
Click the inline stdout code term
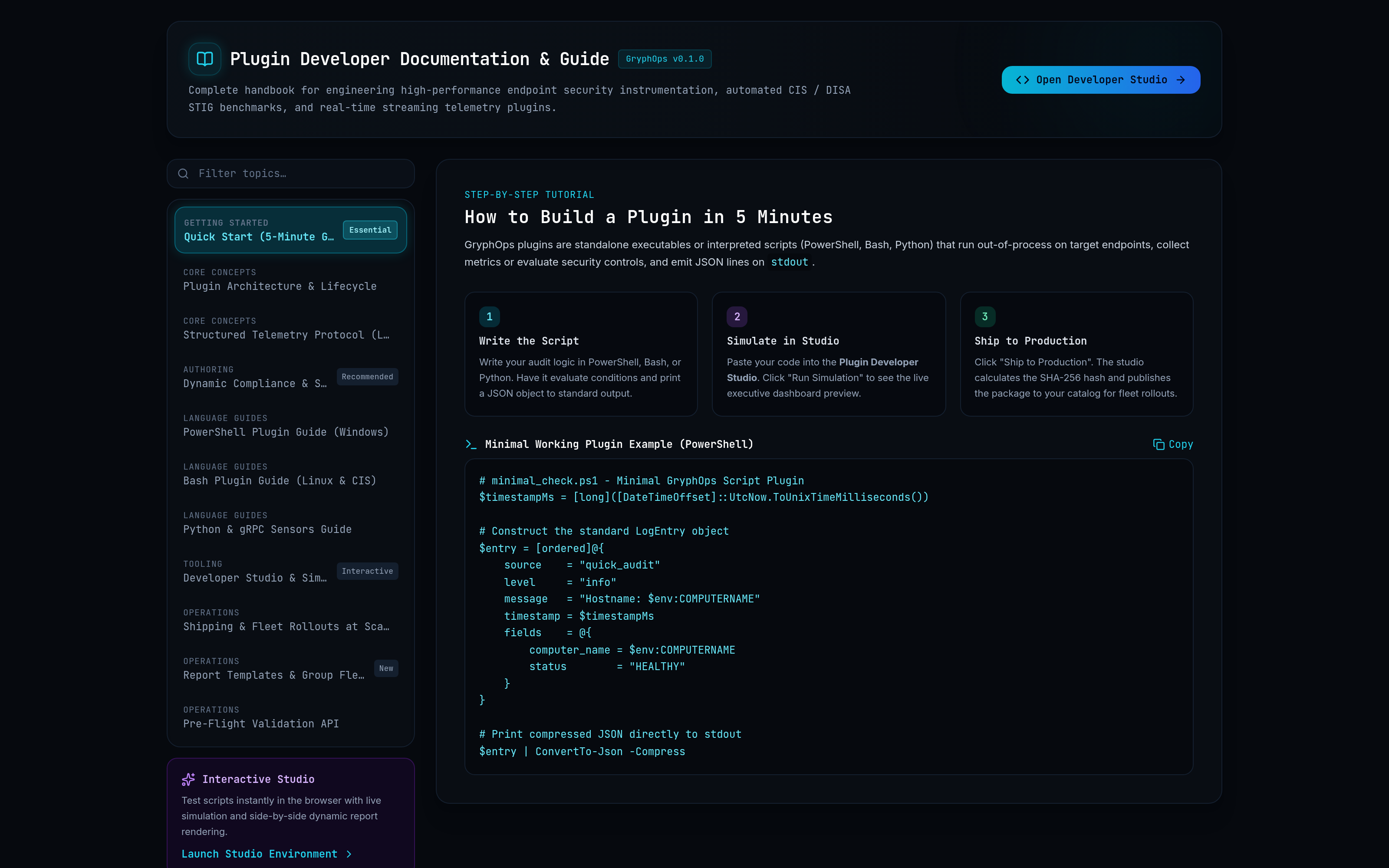789,262
